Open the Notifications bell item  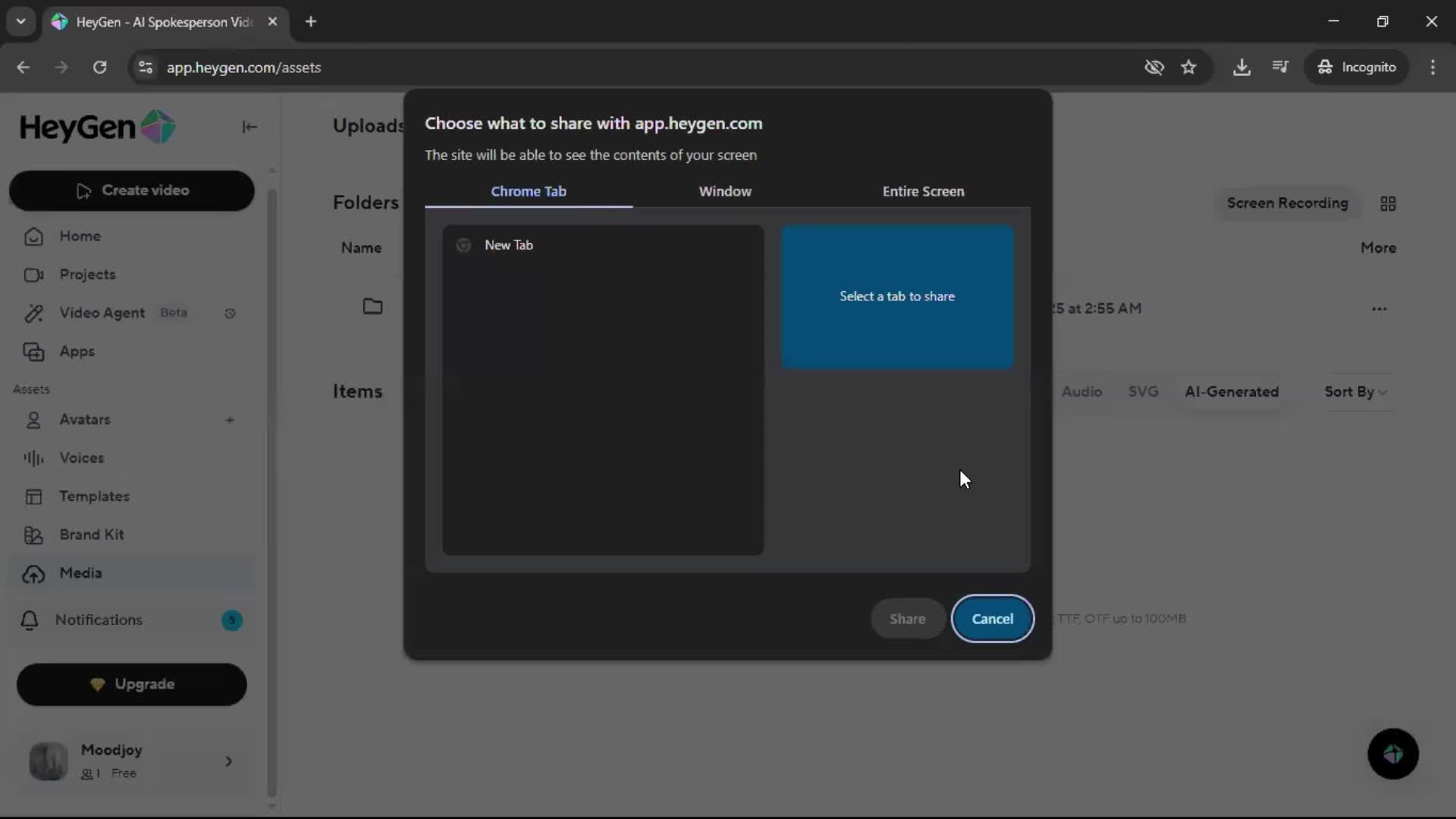point(99,620)
